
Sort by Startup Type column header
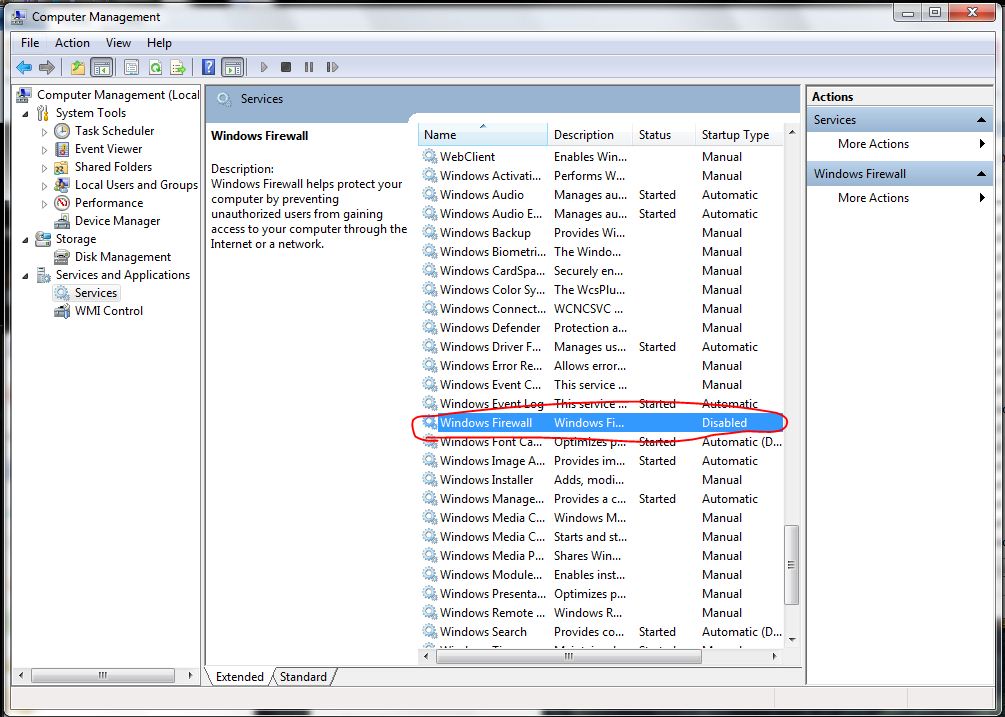[739, 135]
